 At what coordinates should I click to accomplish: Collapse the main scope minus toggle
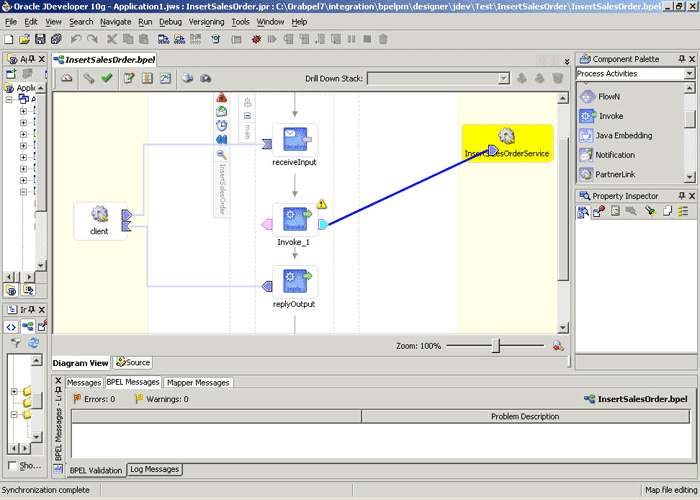(247, 116)
